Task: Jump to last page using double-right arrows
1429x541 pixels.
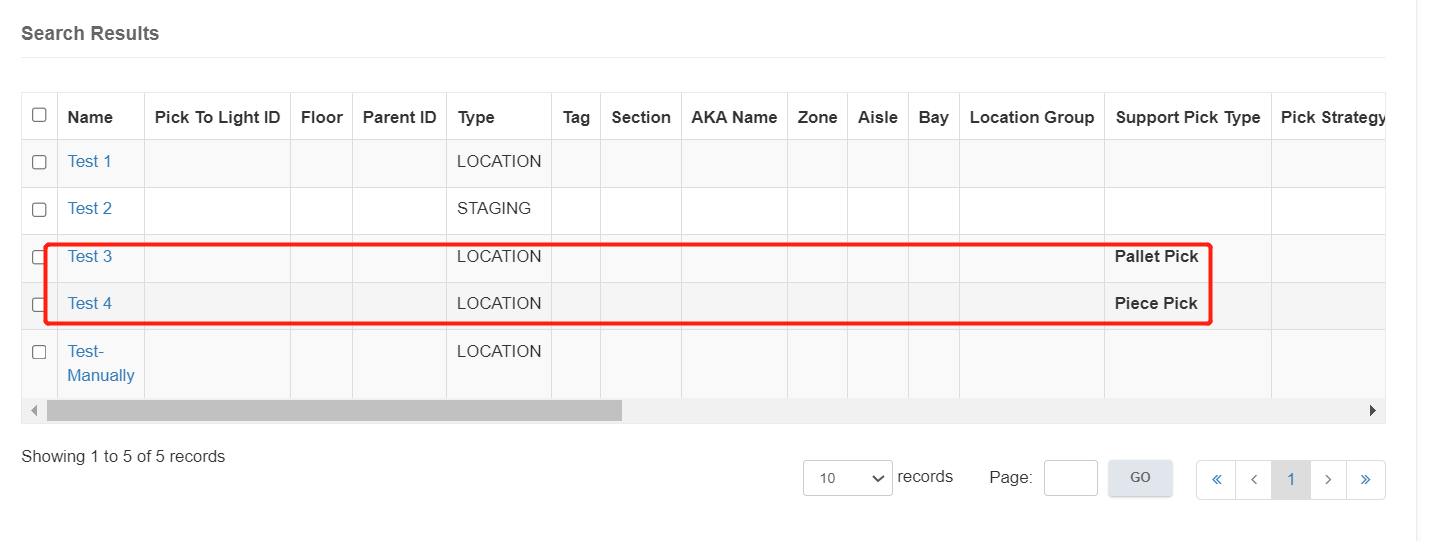Action: coord(1365,479)
